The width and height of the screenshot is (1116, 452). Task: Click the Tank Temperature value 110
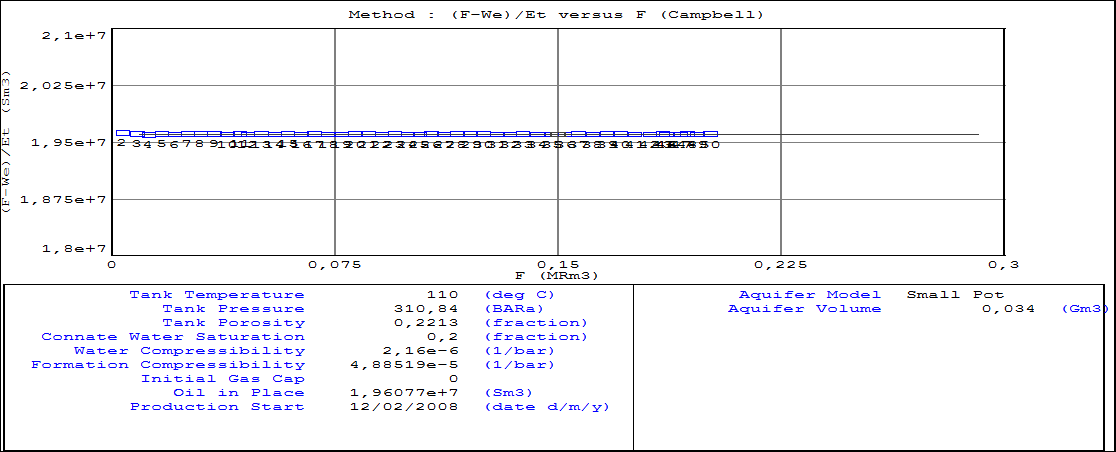point(443,295)
